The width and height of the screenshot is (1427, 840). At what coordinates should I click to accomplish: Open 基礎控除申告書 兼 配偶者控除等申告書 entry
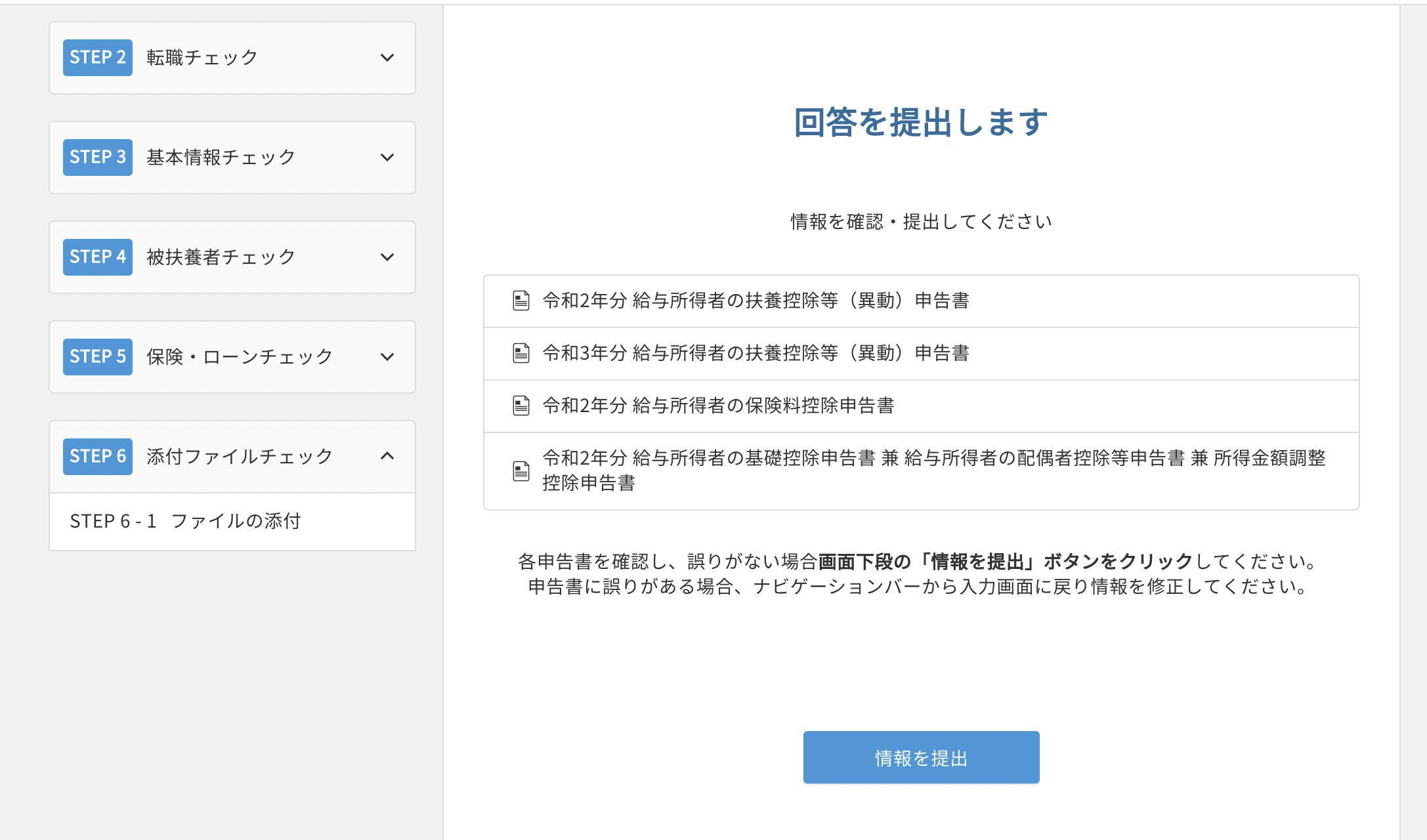coord(933,458)
